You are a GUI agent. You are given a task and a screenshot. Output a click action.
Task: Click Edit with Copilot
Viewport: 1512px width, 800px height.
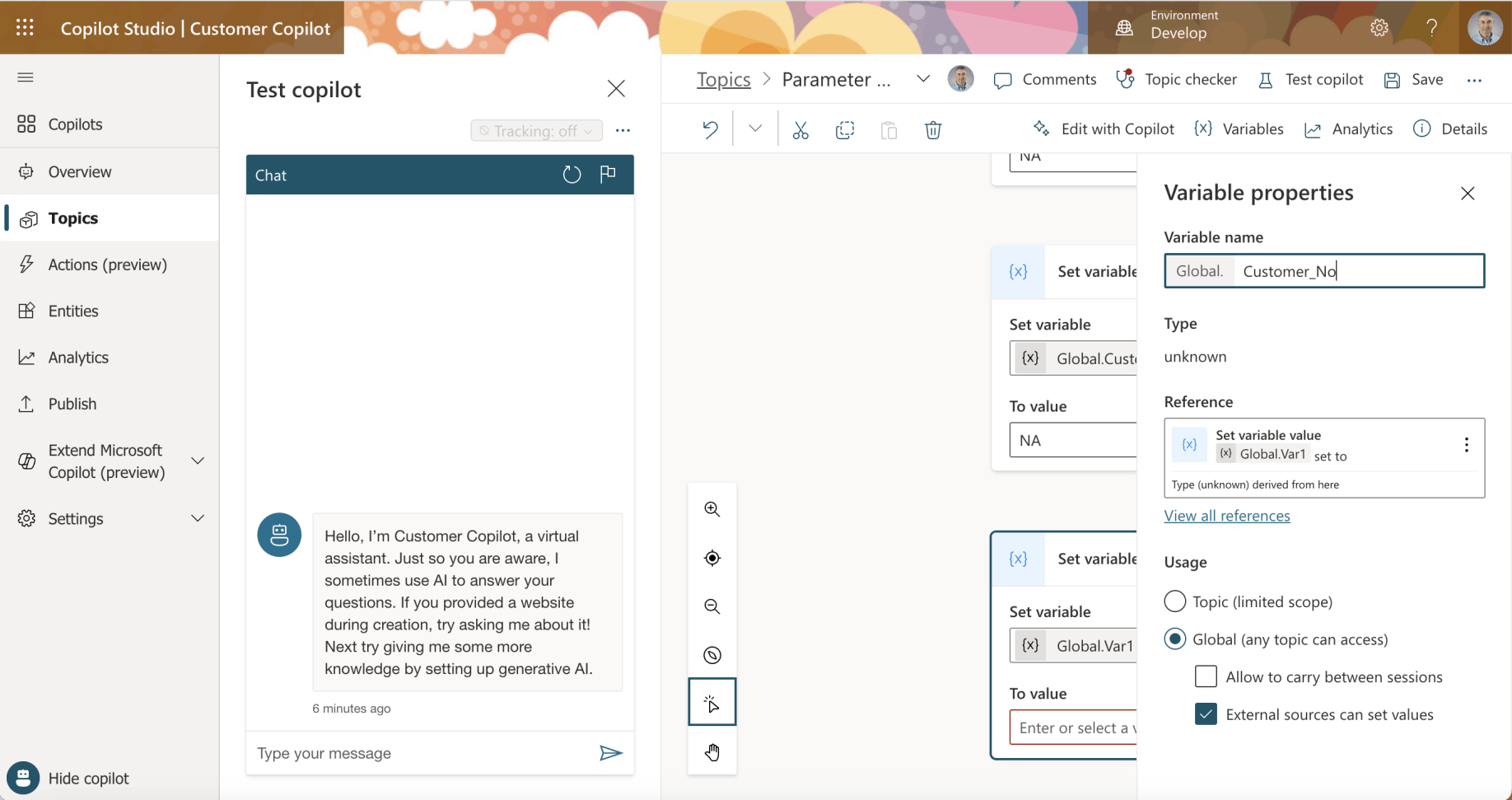1104,129
